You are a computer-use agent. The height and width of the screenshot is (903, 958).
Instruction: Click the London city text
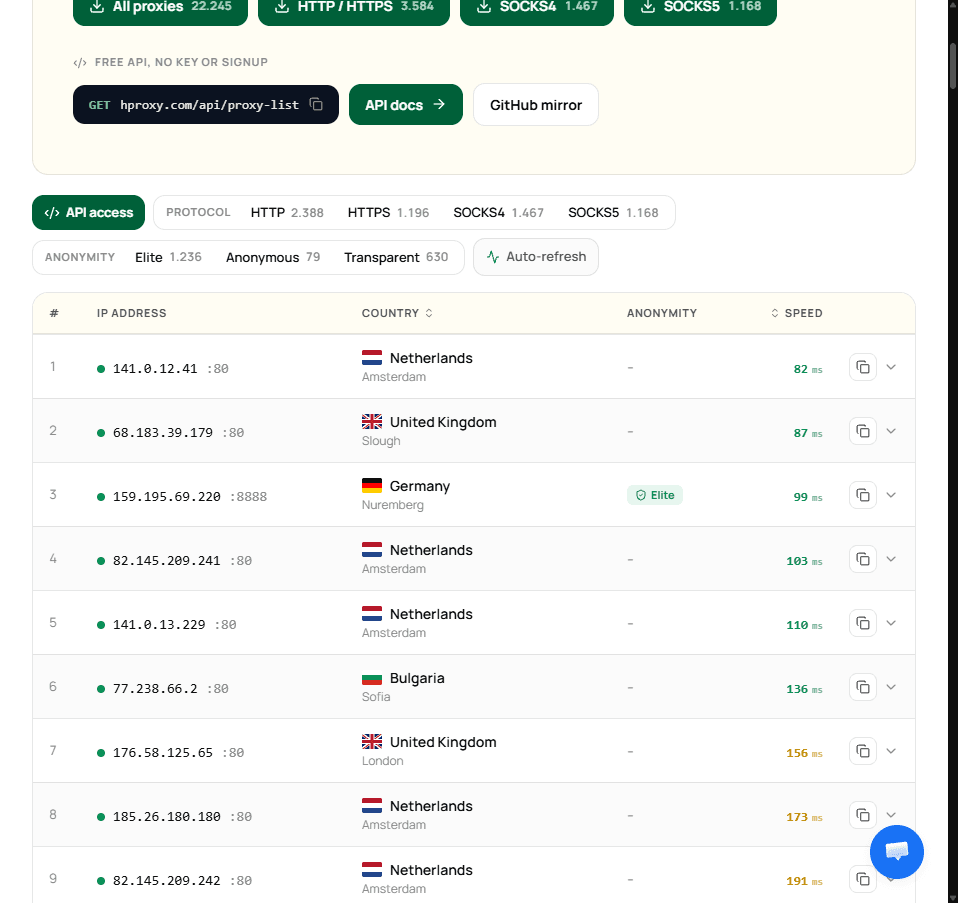click(382, 761)
